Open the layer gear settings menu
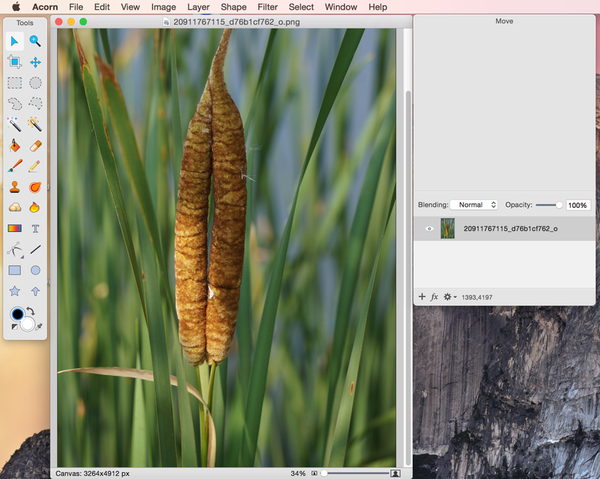This screenshot has height=479, width=600. [x=450, y=297]
